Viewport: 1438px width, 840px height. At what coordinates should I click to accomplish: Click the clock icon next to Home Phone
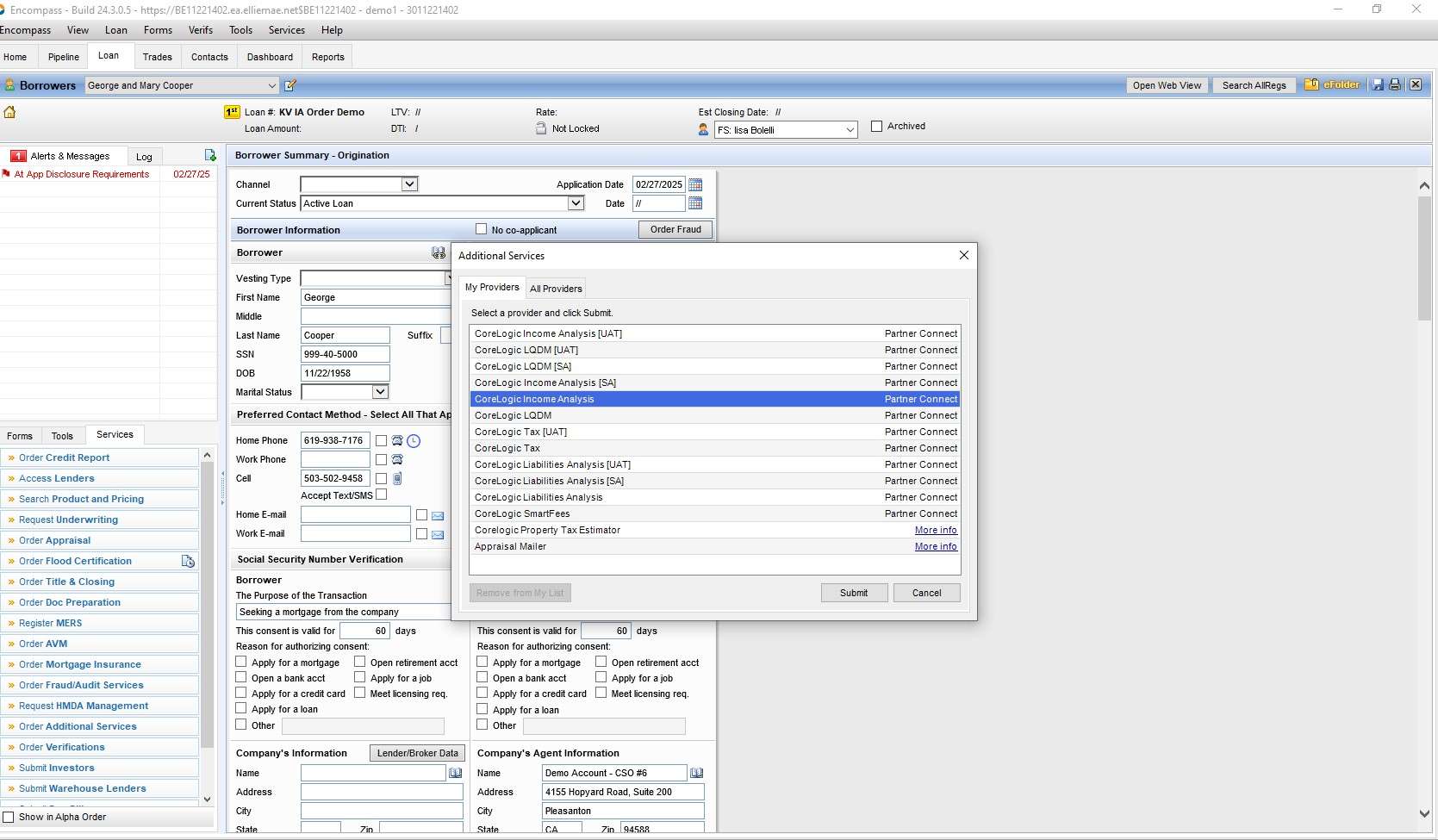coord(414,441)
